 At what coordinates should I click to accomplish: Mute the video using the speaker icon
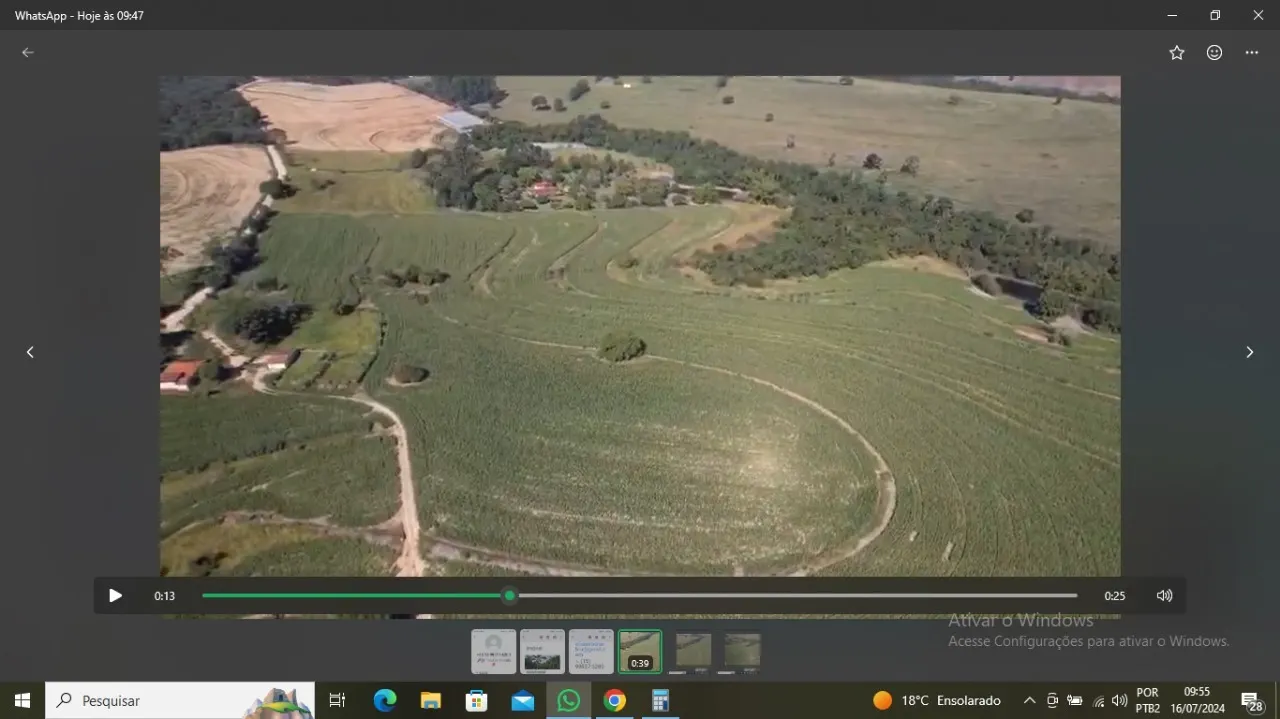click(x=1164, y=596)
